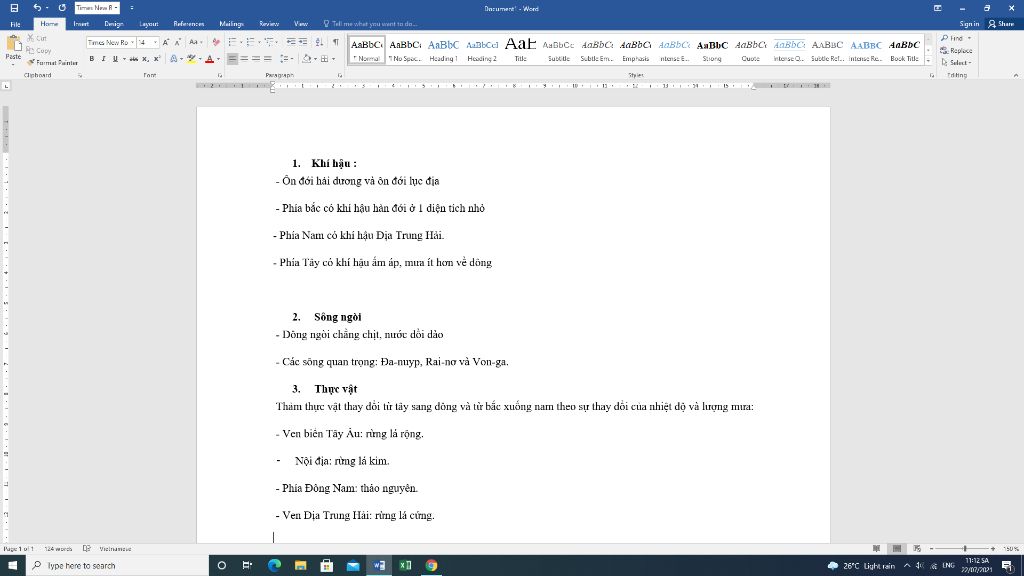Open Microsoft Edge from taskbar
Viewport: 1024px width, 576px height.
pos(274,566)
